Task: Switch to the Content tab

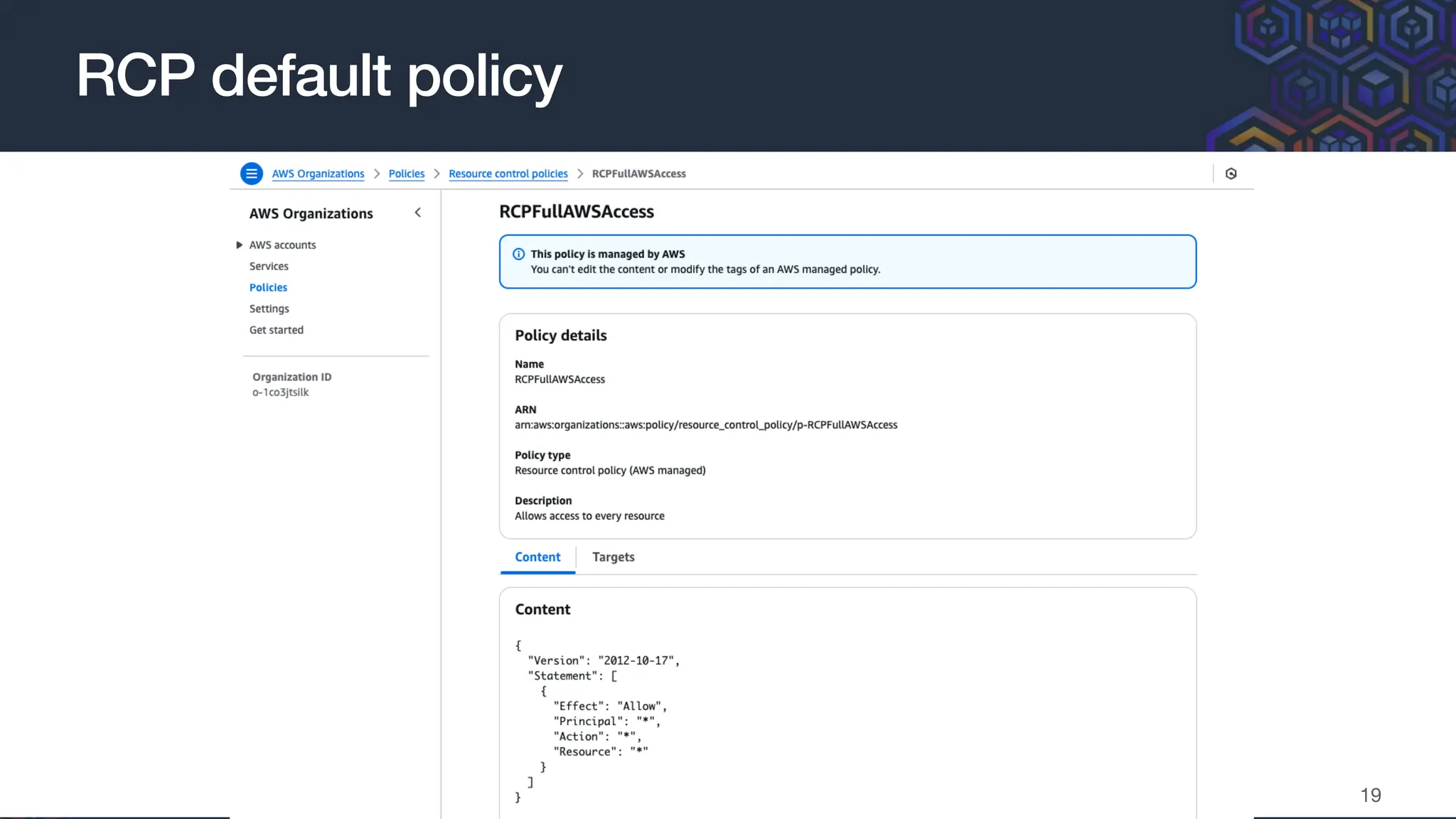Action: click(537, 557)
